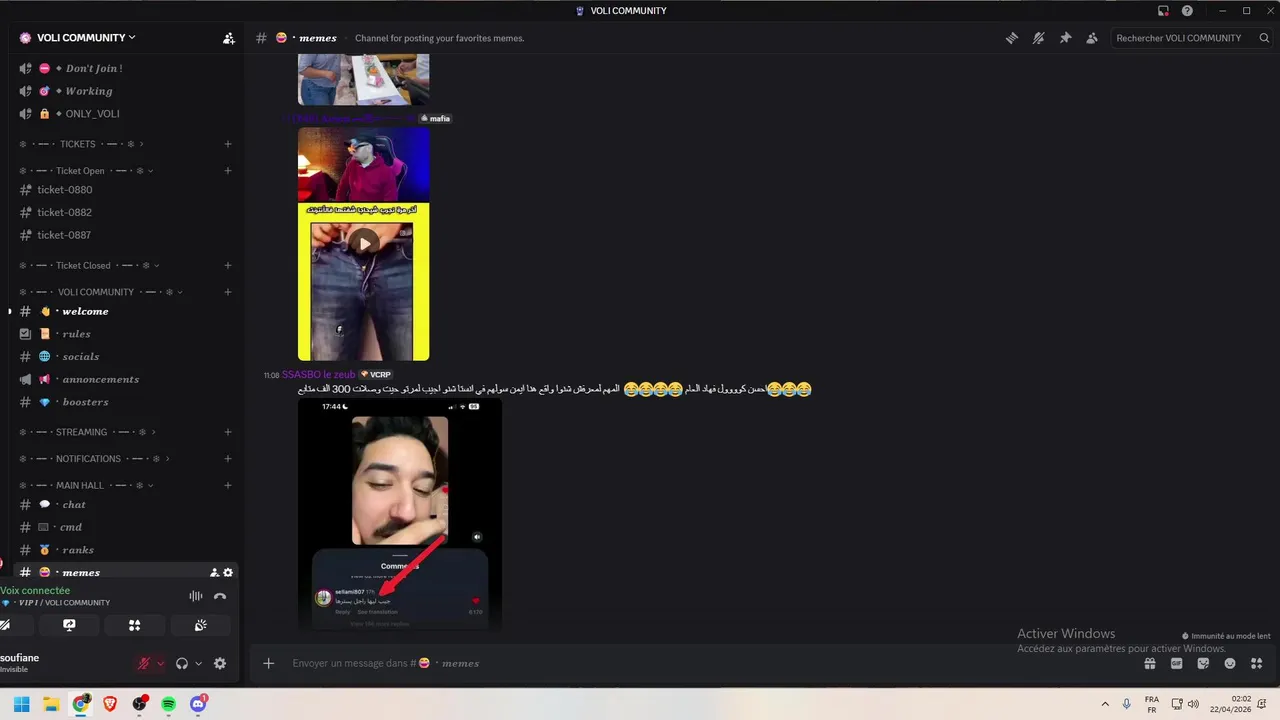1280x720 pixels.
Task: Share your screen in voice panel
Action: click(69, 625)
